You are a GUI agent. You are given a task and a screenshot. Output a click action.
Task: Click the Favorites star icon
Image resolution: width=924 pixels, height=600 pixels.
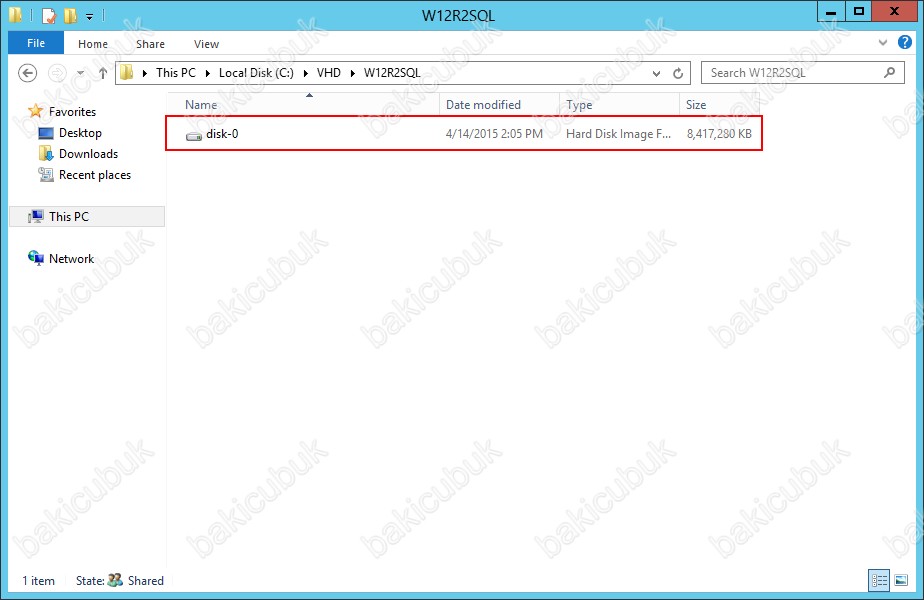point(35,111)
